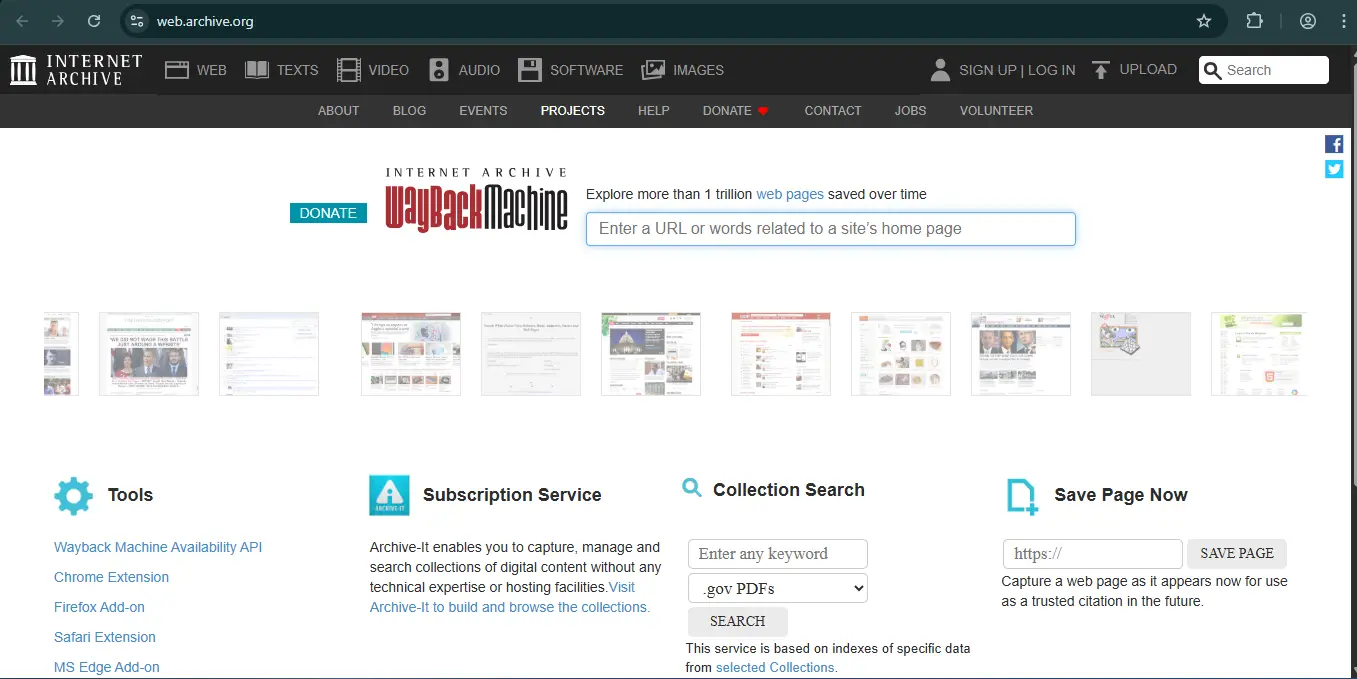
Task: Click the Facebook share icon
Action: click(1334, 144)
